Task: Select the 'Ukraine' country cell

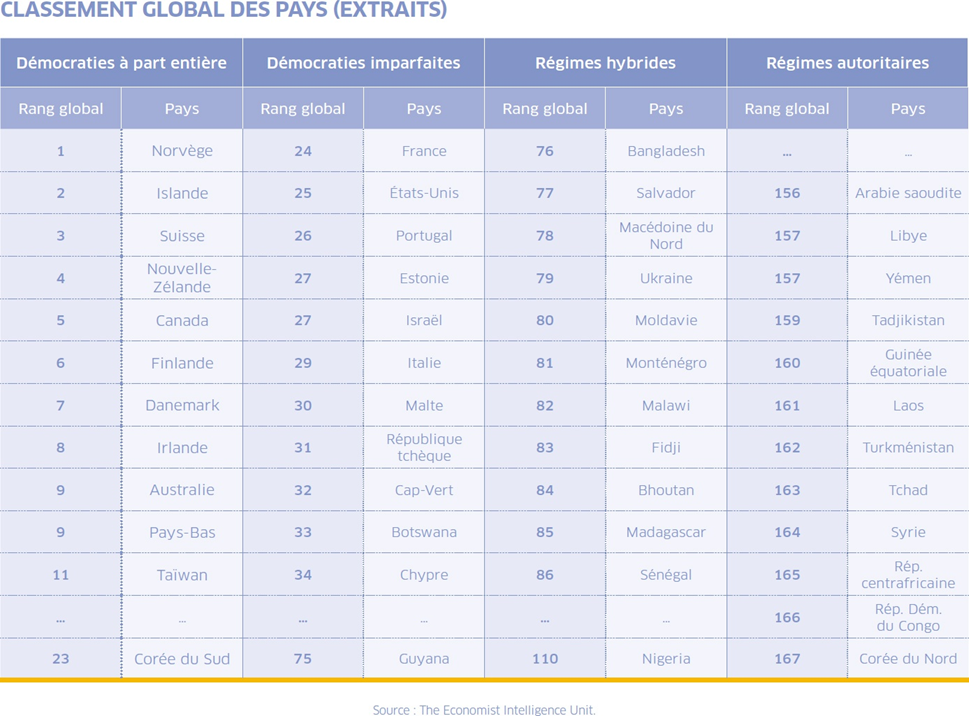Action: 666,278
